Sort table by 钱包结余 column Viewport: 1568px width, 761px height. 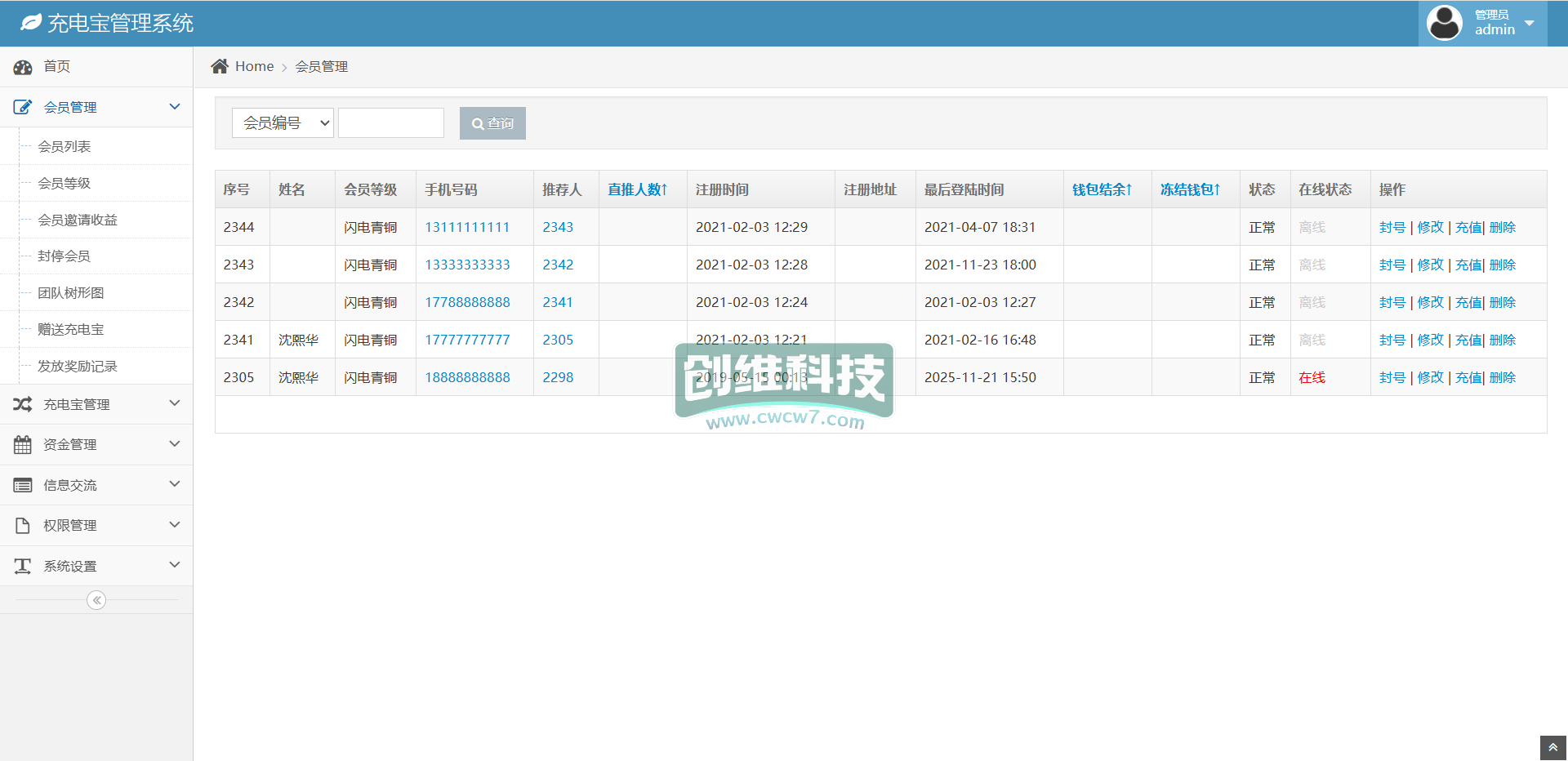pos(1102,189)
